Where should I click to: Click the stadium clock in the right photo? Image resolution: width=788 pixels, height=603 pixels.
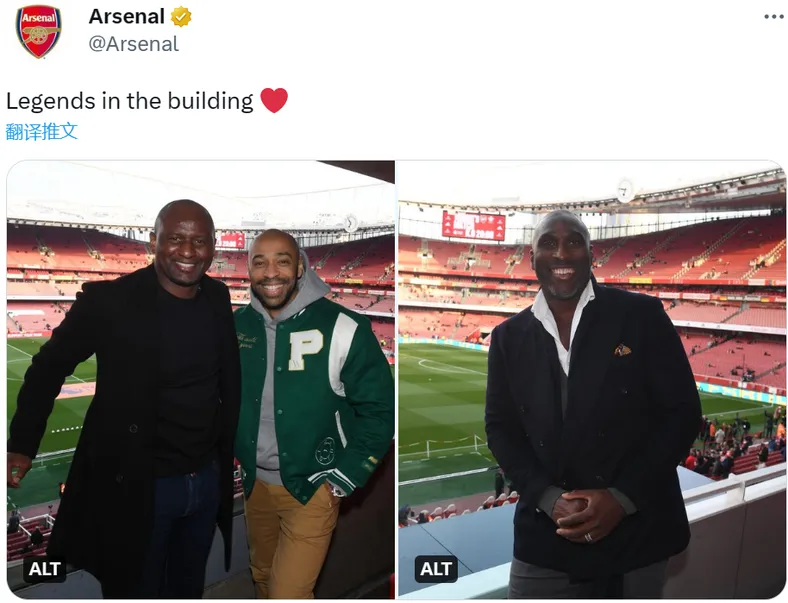tap(625, 190)
